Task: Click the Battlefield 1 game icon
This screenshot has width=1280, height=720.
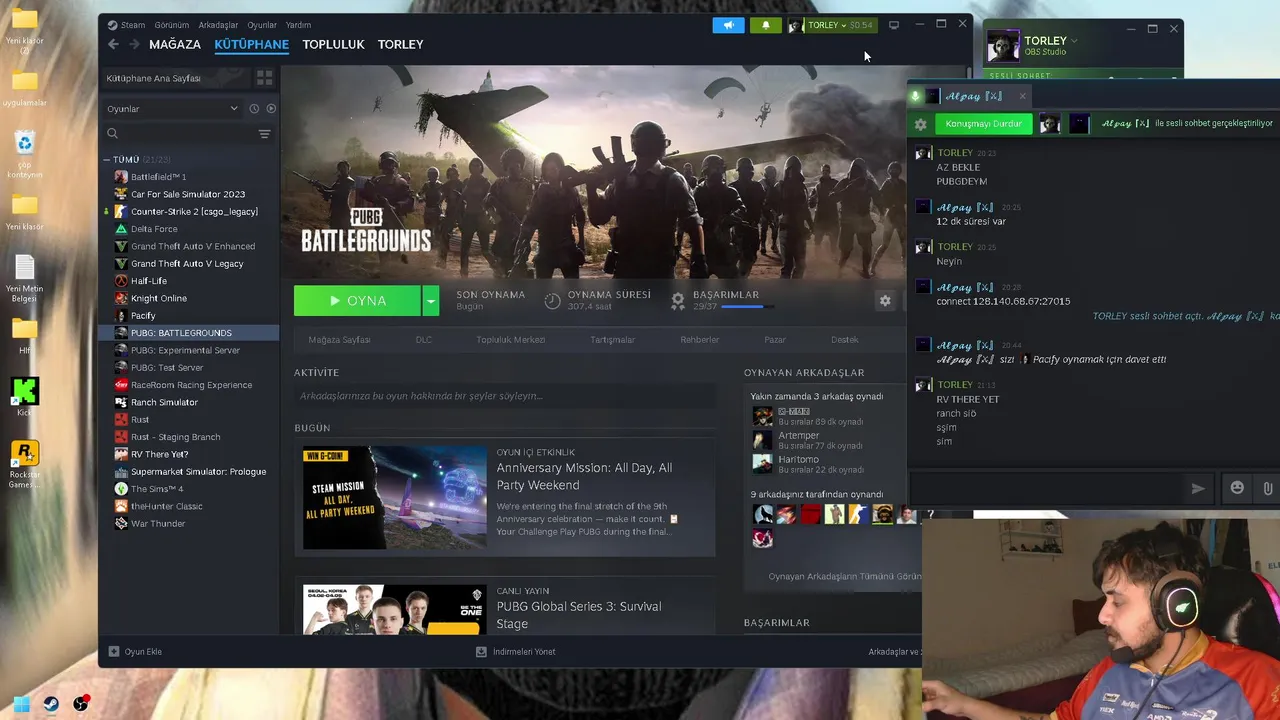Action: coord(121,177)
